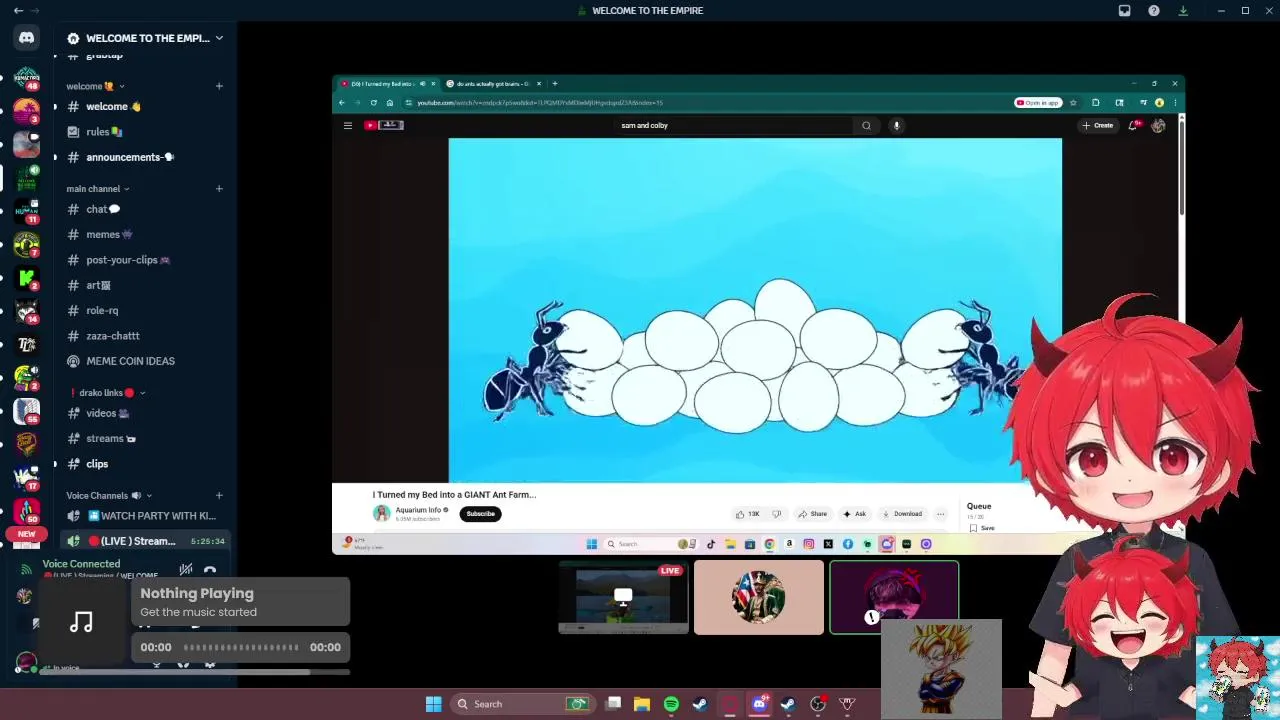This screenshot has height=720, width=1280.
Task: Click the Ask button under the video
Action: point(854,514)
